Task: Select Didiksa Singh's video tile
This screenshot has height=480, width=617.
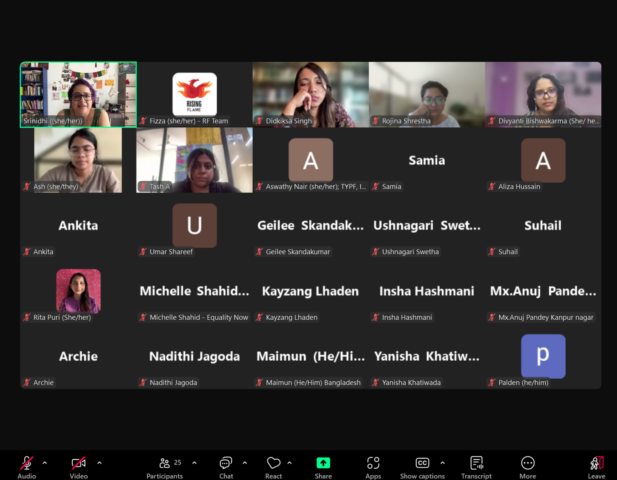Action: tap(310, 94)
